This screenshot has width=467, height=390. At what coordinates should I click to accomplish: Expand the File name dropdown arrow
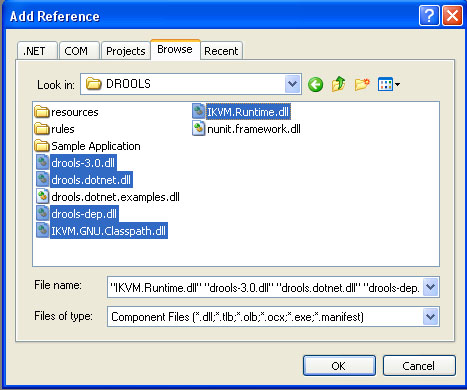coord(431,287)
